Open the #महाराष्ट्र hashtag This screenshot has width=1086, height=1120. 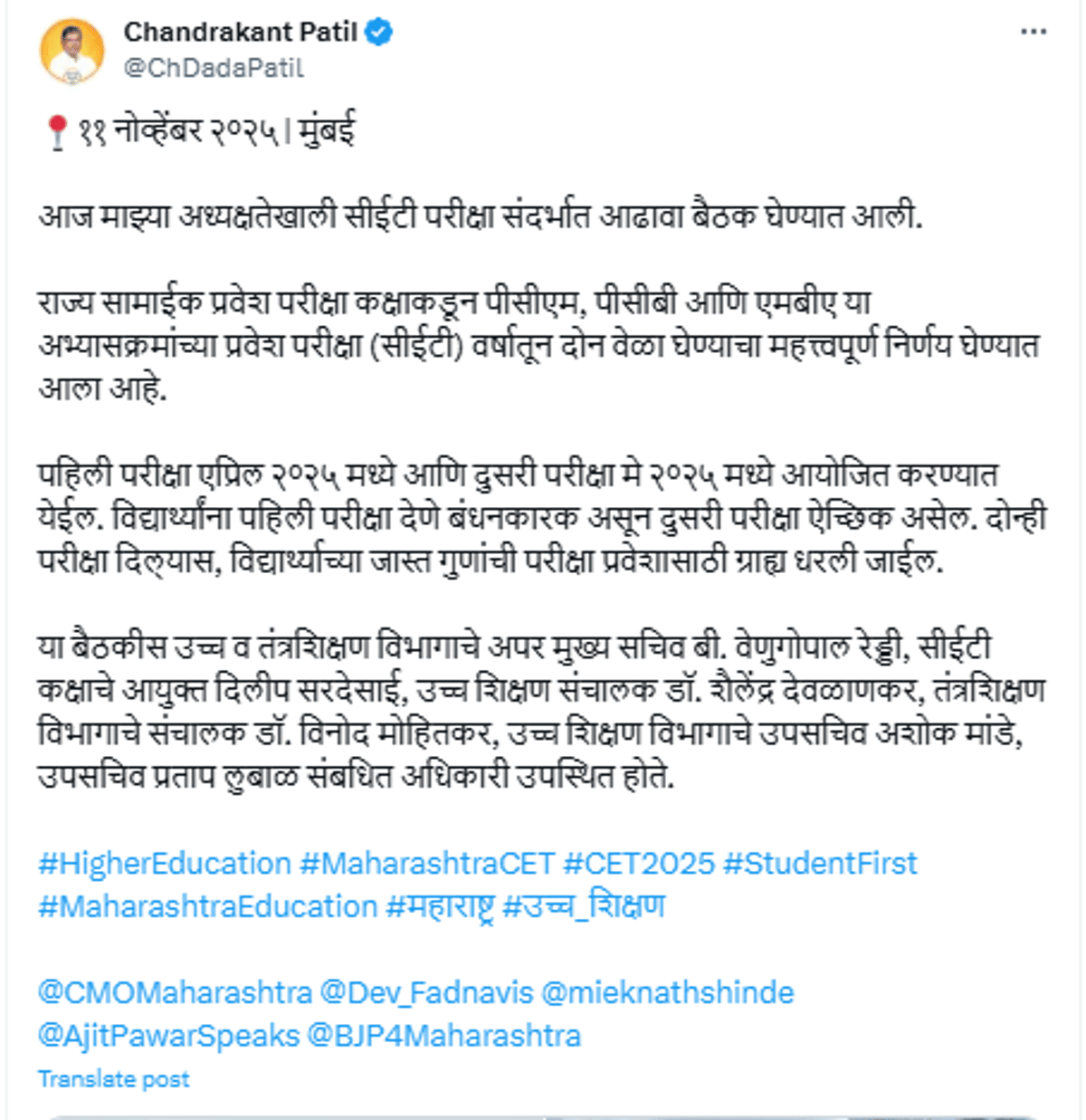[440, 906]
